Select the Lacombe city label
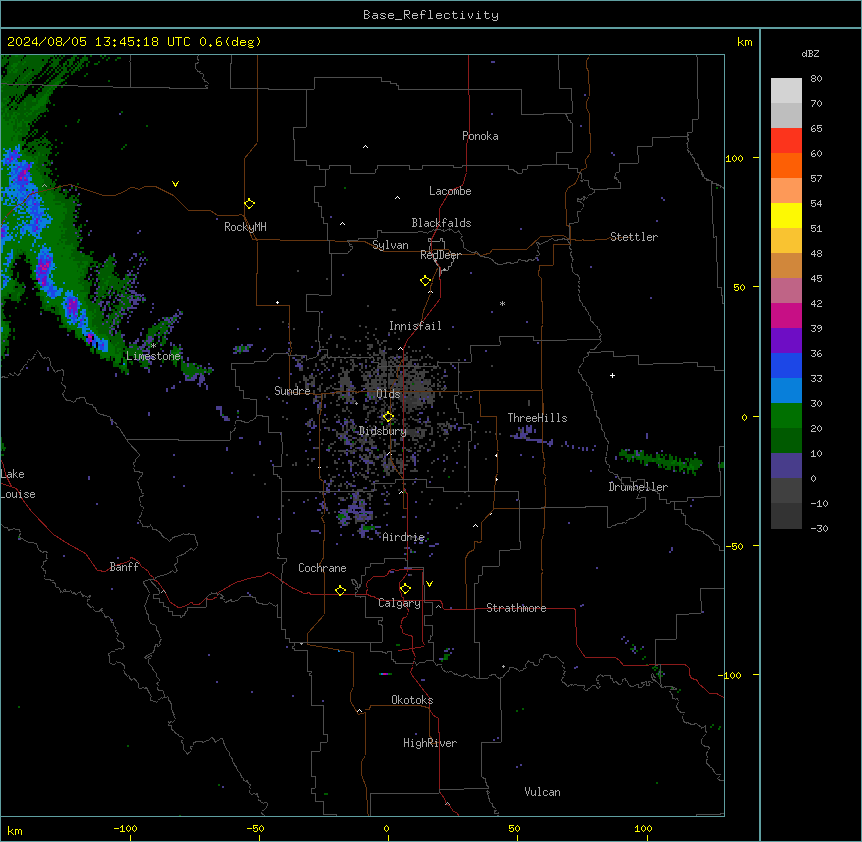This screenshot has height=842, width=862. coord(450,191)
